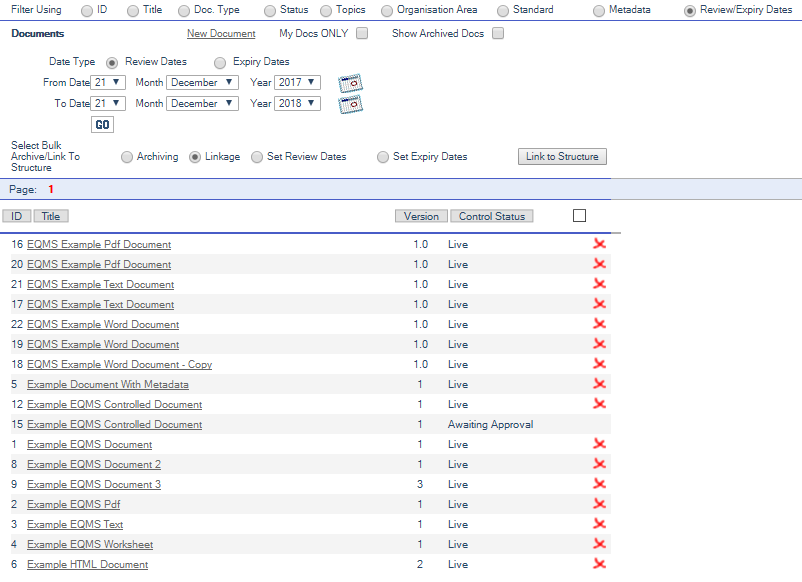The width and height of the screenshot is (802, 582).
Task: Sort by the Title column header
Action: tap(51, 216)
